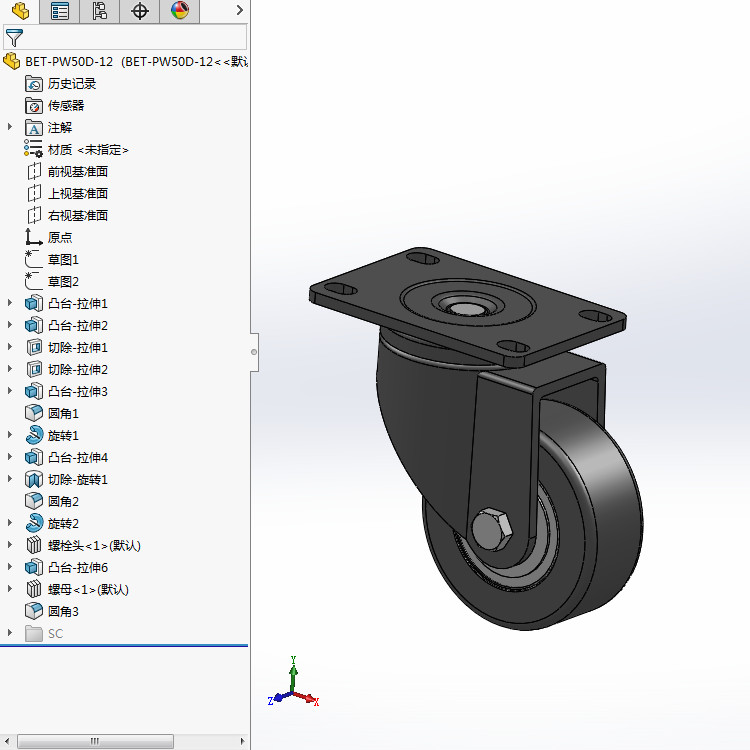Expand the greyed SC folder
Screen dimensions: 750x750
pos(10,633)
